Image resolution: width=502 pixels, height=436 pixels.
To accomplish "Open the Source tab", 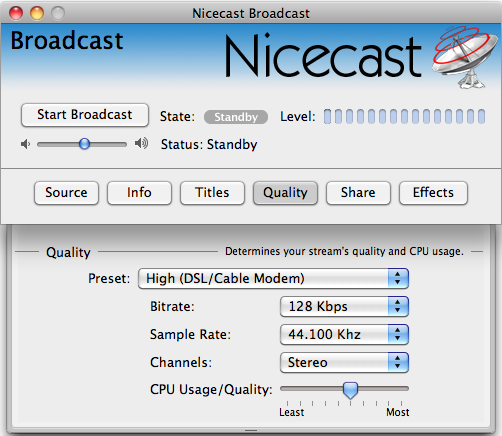I will point(66,193).
